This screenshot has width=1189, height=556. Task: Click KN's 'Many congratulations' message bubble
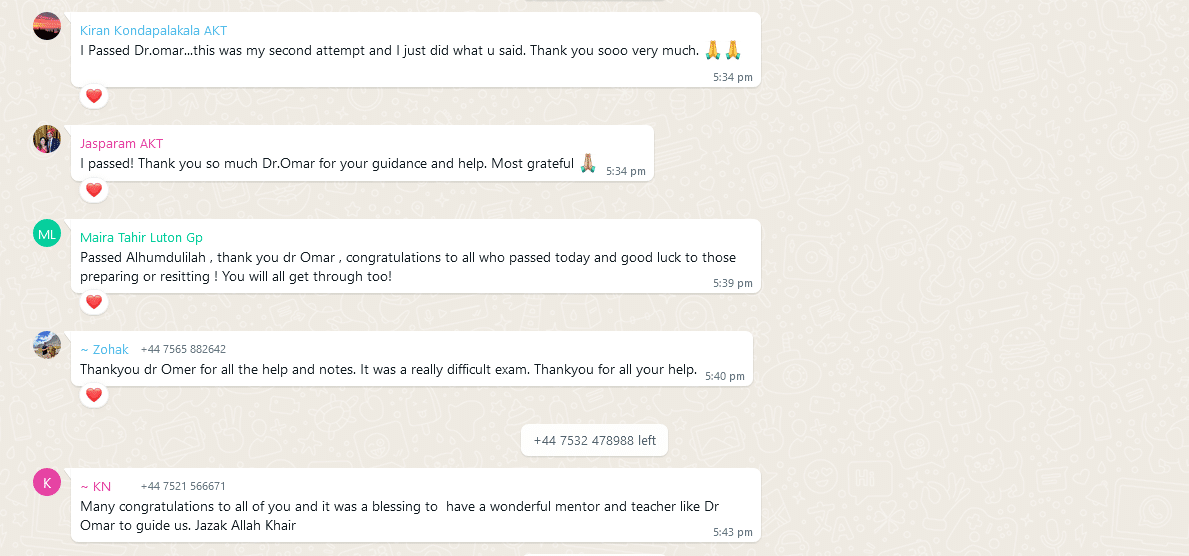point(416,505)
